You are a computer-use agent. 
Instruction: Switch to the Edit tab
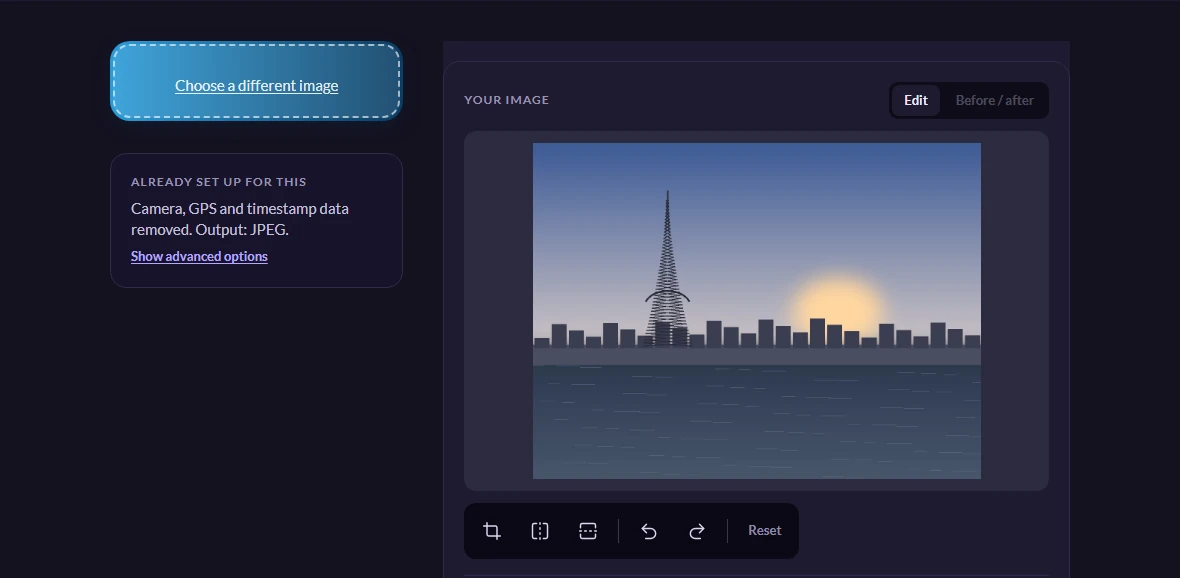pyautogui.click(x=916, y=100)
